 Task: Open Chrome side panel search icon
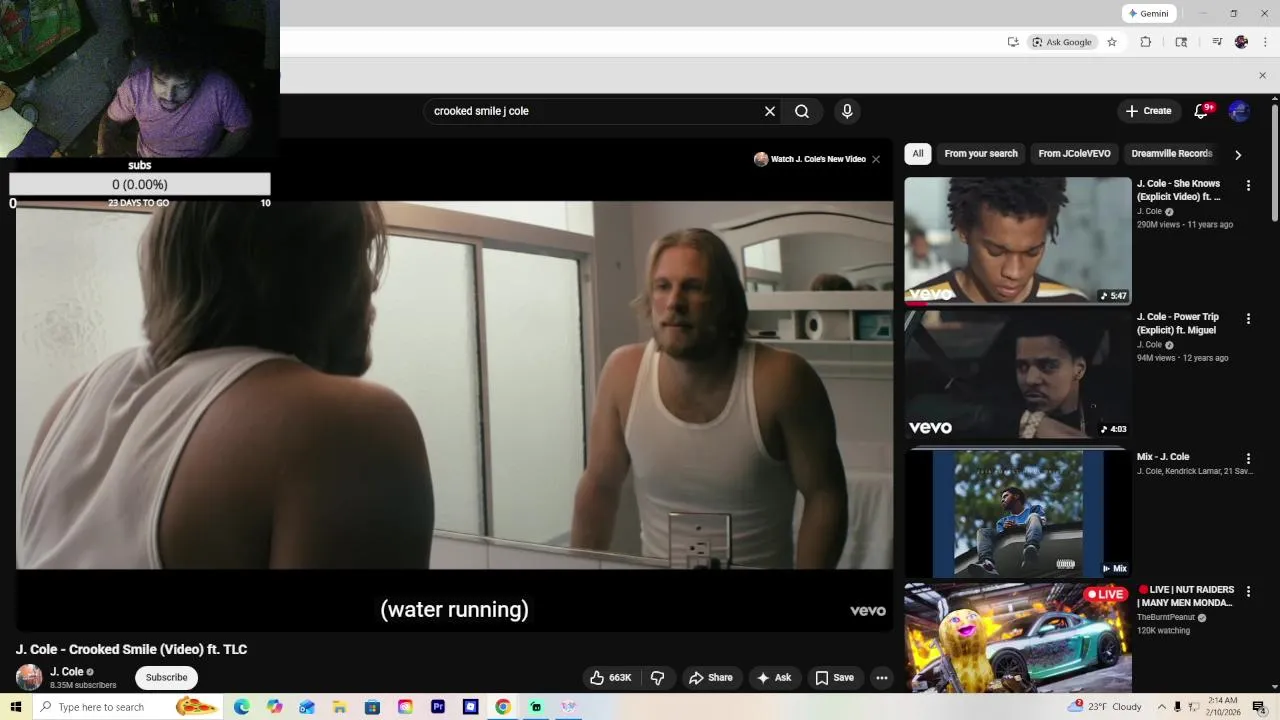[1181, 42]
